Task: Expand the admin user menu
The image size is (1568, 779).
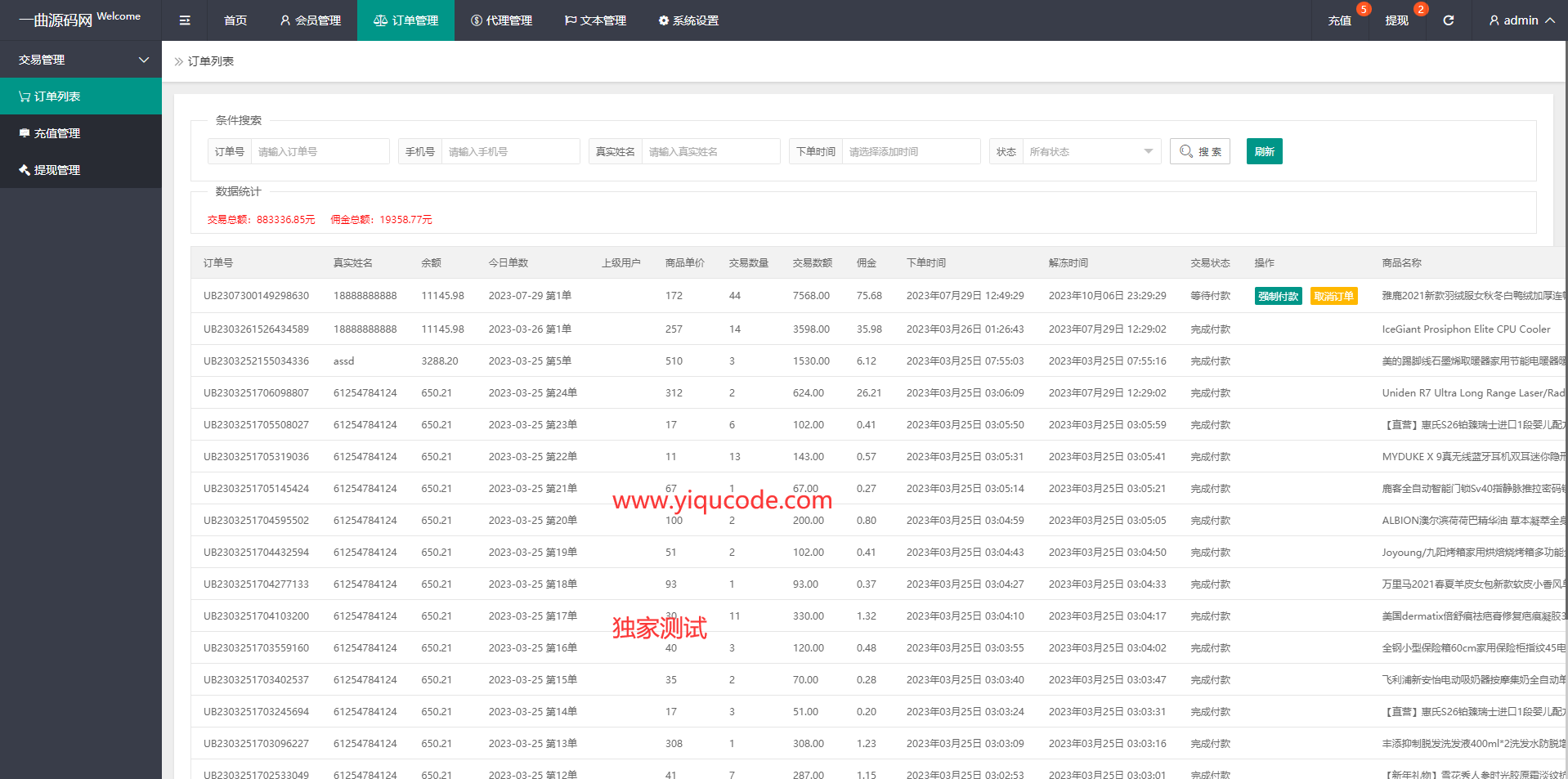Action: [x=1521, y=20]
